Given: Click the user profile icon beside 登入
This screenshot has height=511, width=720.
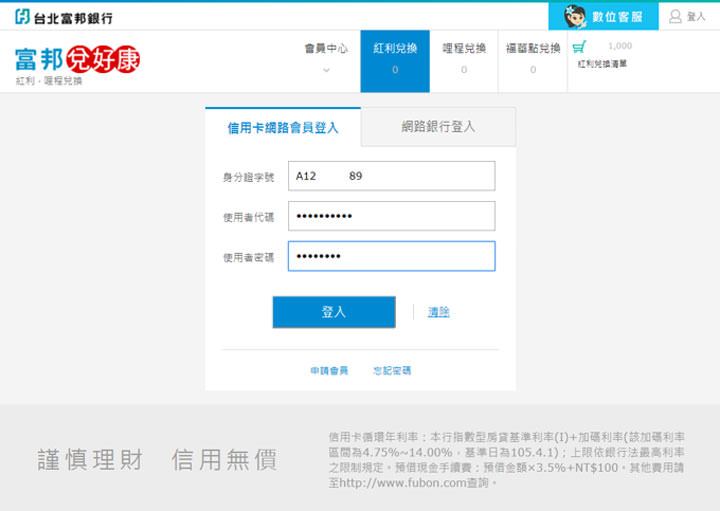Looking at the screenshot, I should [675, 17].
